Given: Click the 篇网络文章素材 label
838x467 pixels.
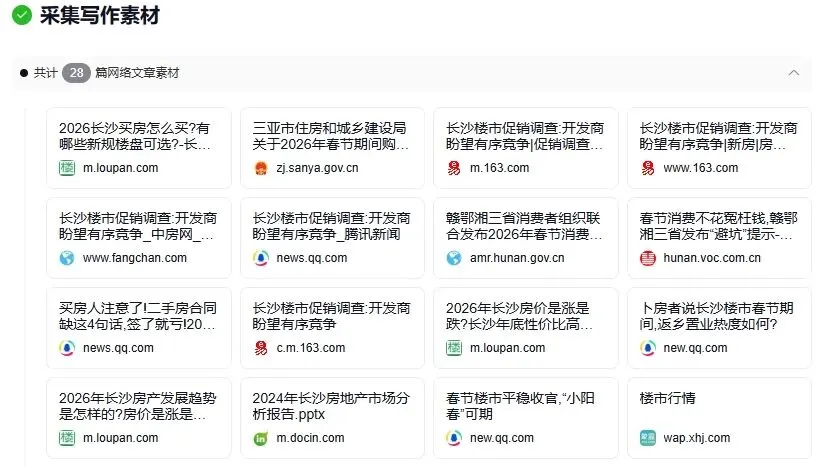Looking at the screenshot, I should click(x=137, y=73).
